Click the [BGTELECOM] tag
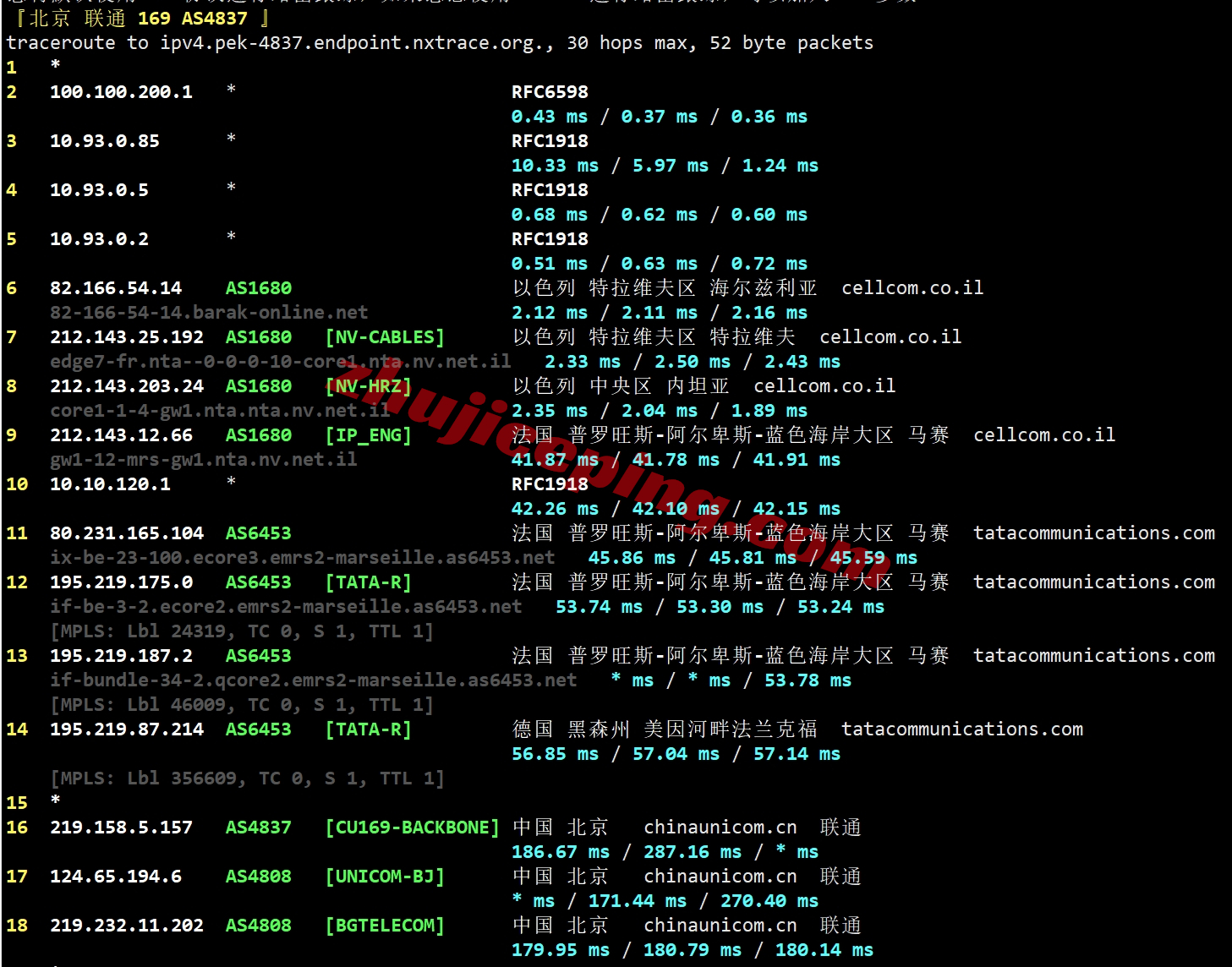Viewport: 1232px width, 967px height. 385,926
